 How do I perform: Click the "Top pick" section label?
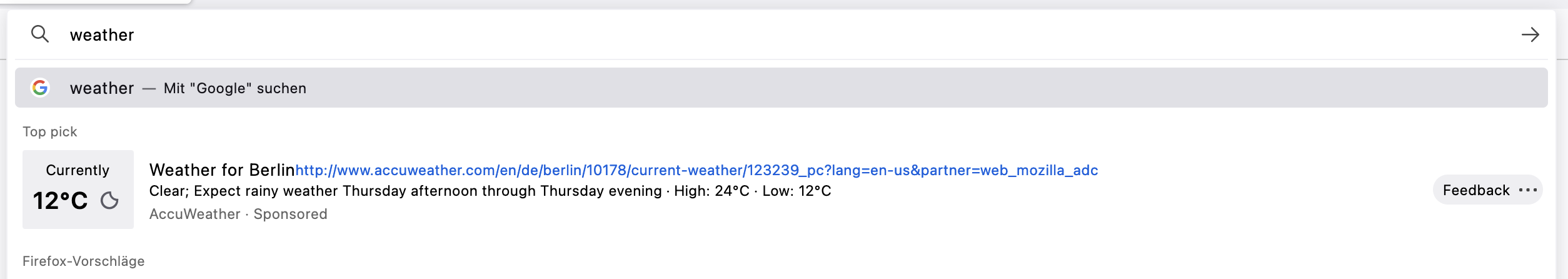pyautogui.click(x=50, y=131)
